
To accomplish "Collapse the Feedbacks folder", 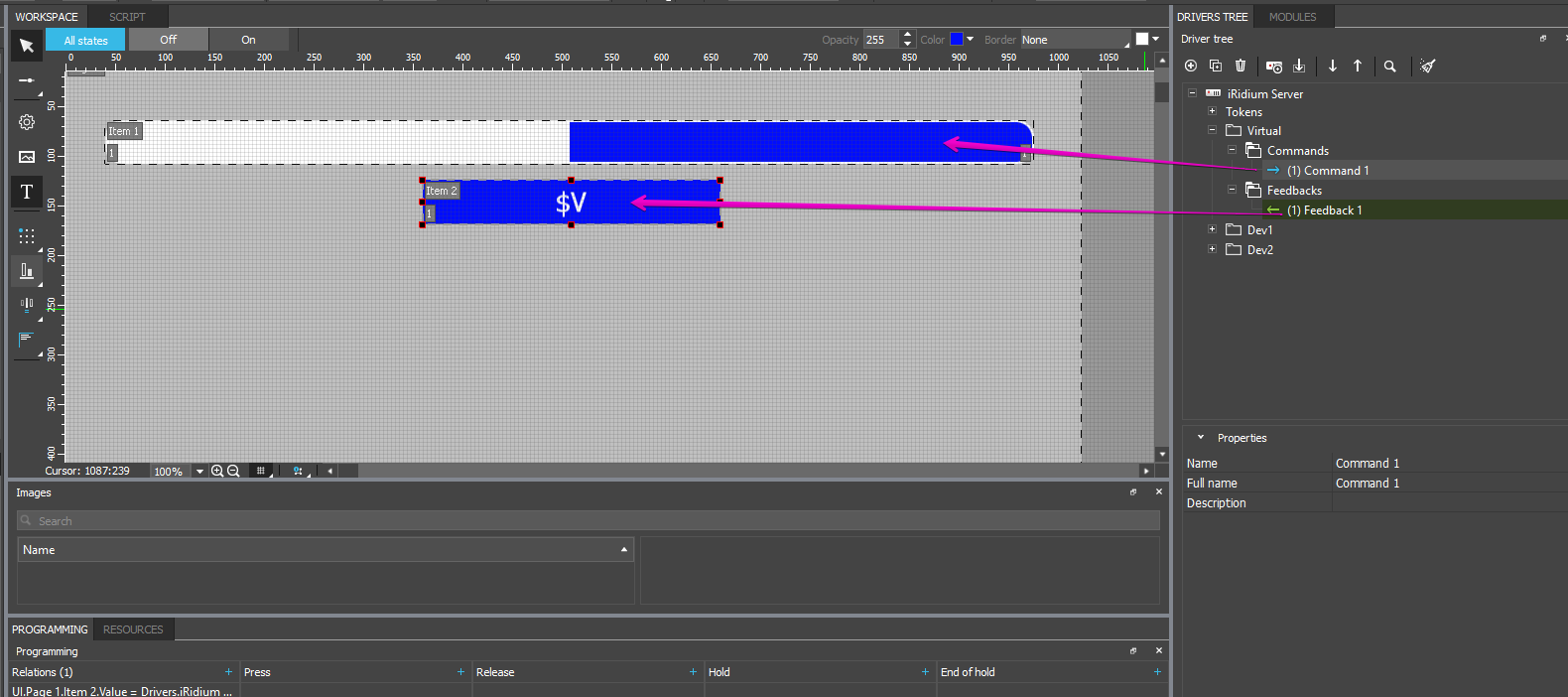I will click(x=1232, y=190).
